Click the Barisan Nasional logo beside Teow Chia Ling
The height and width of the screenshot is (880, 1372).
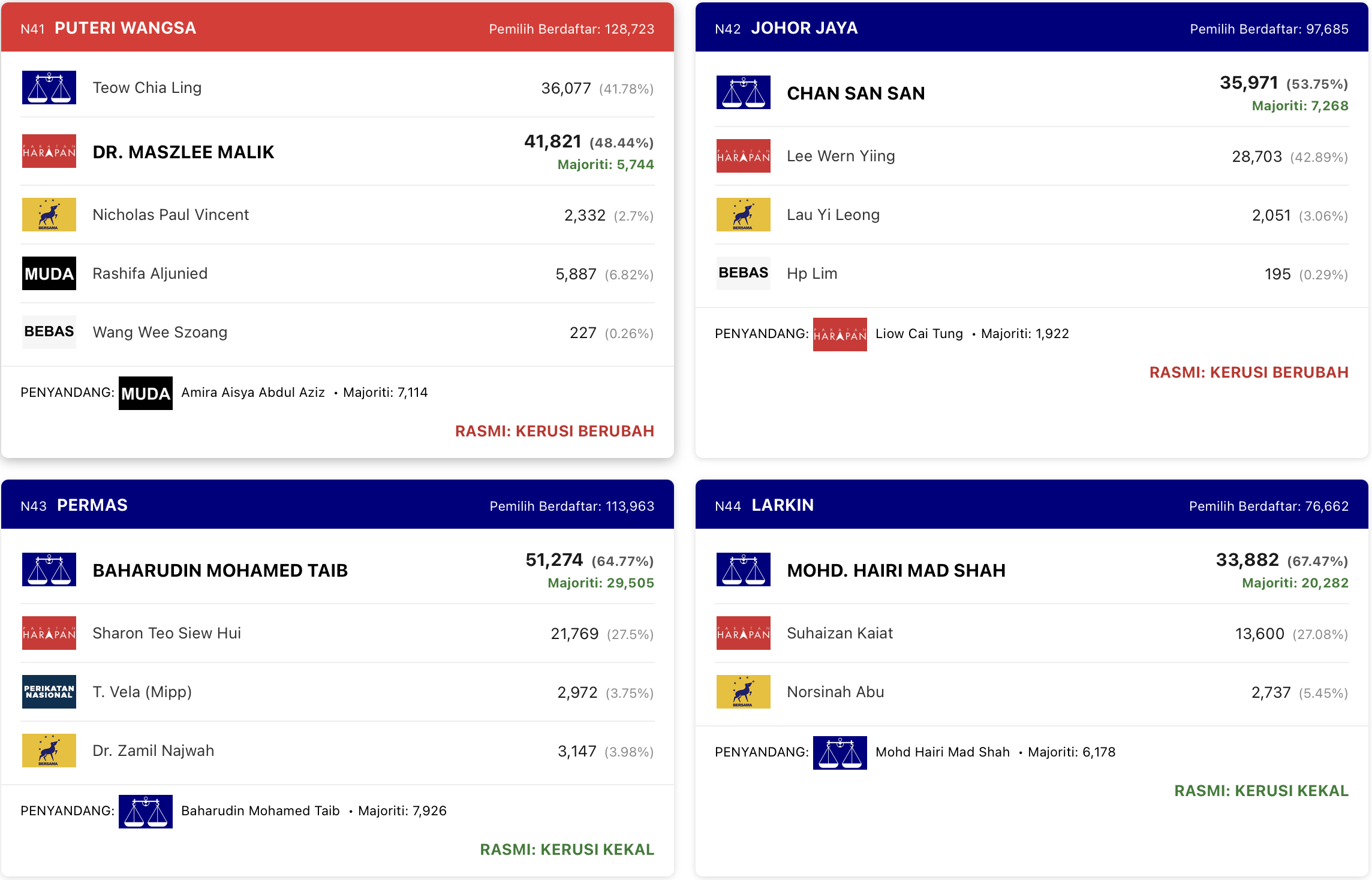point(49,88)
